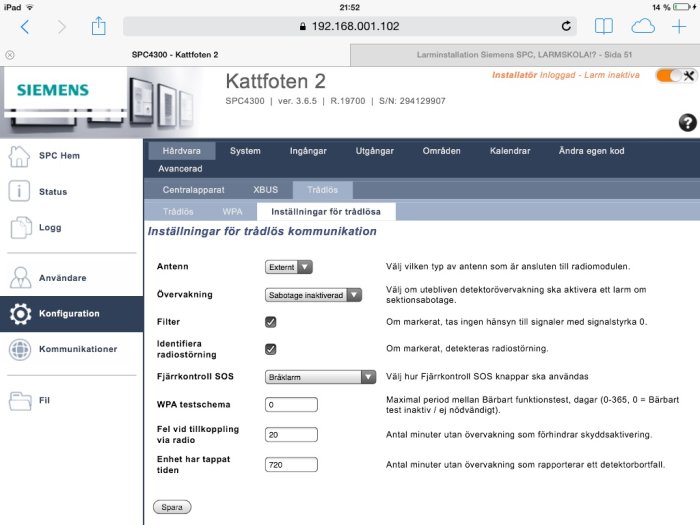Open SPC Hem home icon

tap(19, 156)
